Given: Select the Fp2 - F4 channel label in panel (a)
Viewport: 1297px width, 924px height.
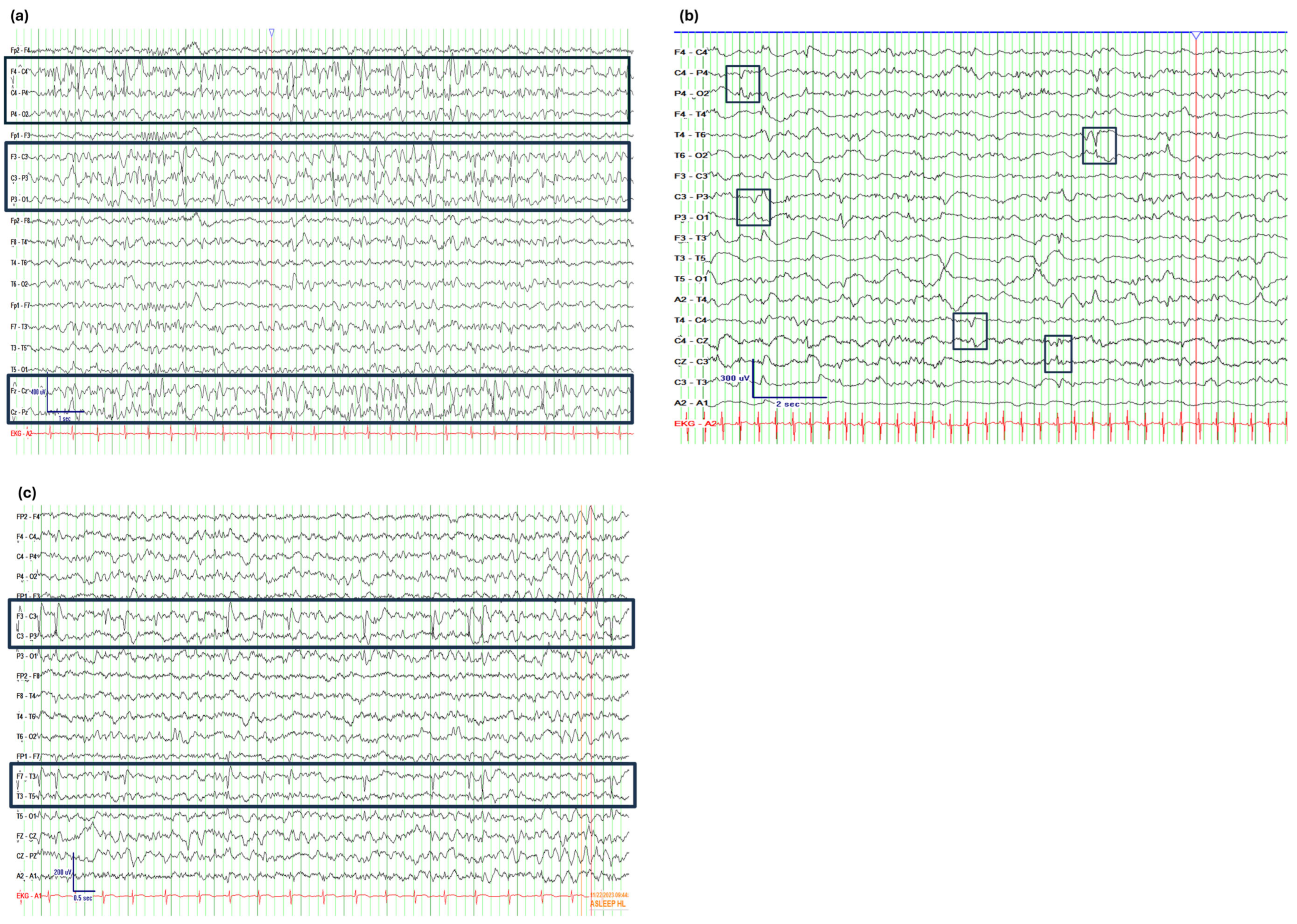Looking at the screenshot, I should pyautogui.click(x=20, y=51).
